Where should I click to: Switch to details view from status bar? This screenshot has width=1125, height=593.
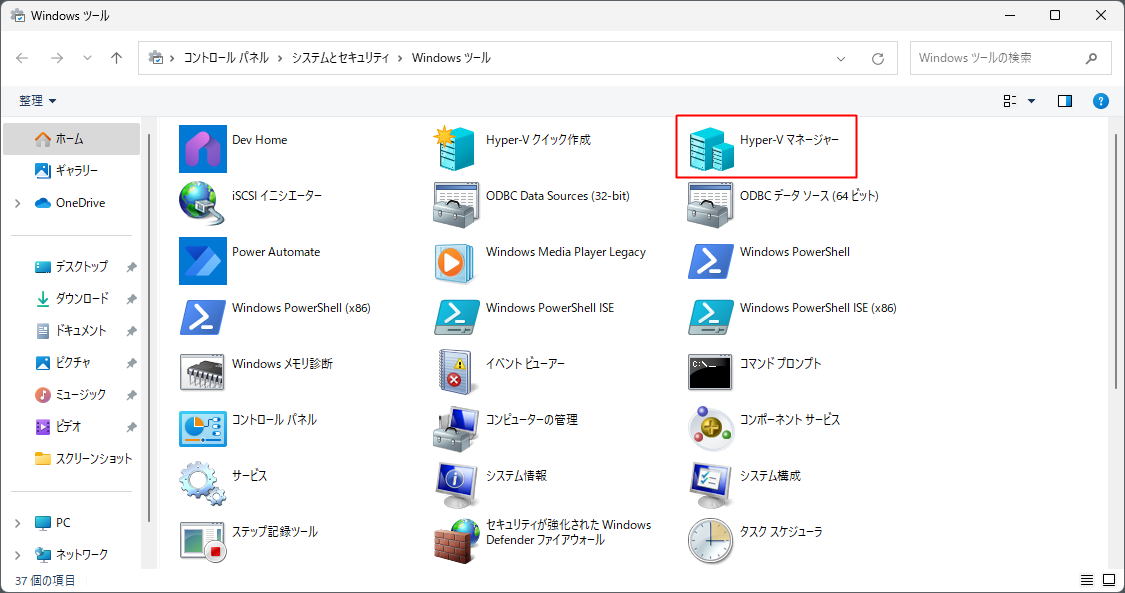[1086, 579]
